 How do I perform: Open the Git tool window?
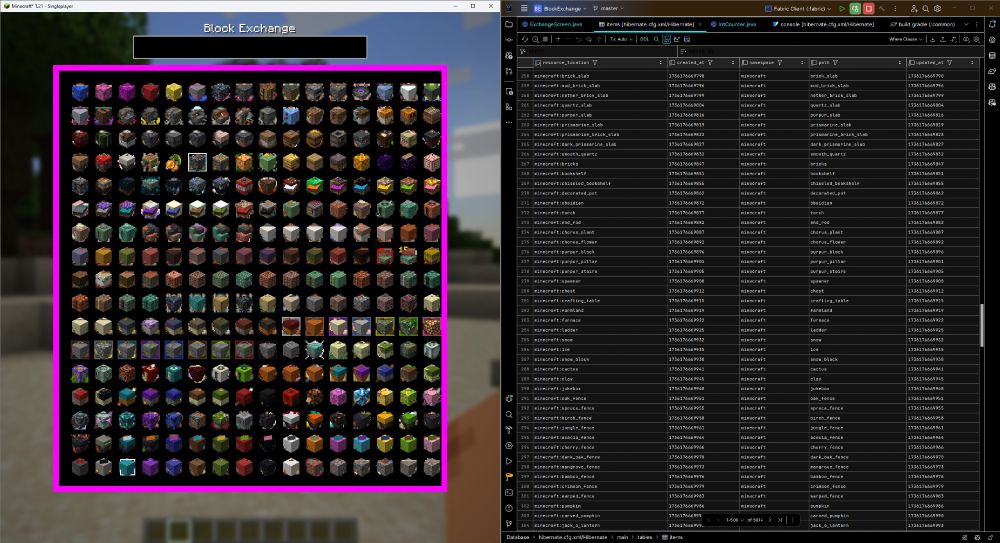[x=509, y=523]
